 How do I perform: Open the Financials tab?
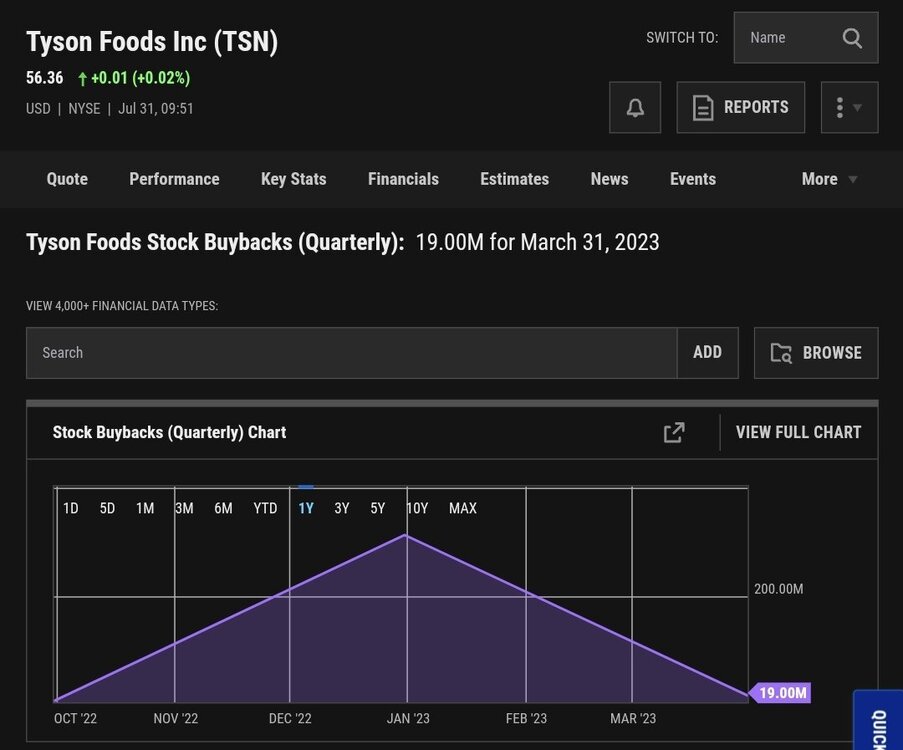403,179
